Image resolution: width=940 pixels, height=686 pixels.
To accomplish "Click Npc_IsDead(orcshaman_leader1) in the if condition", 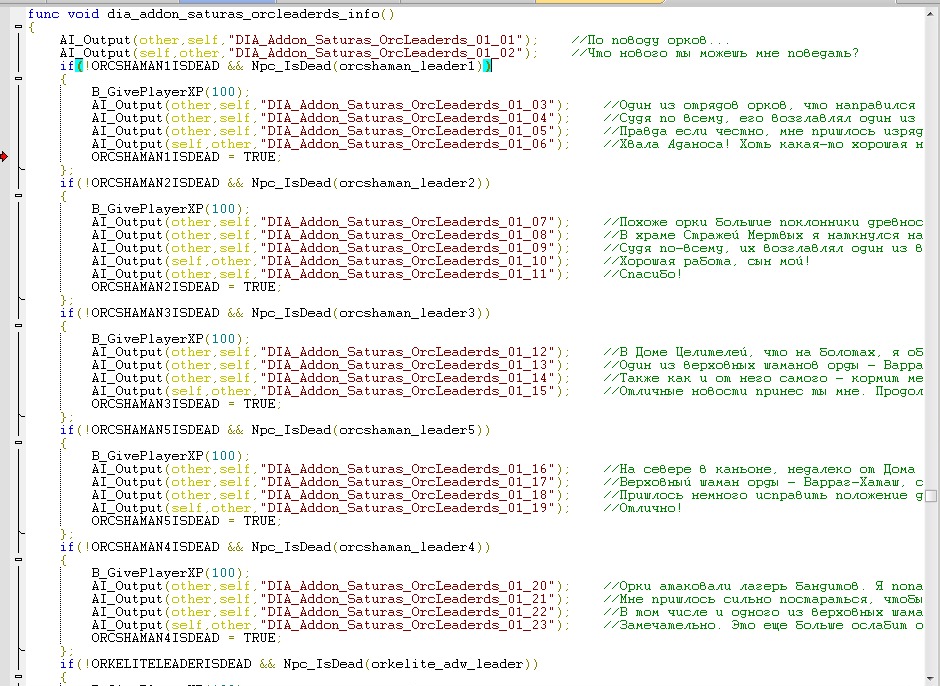I will (x=367, y=66).
